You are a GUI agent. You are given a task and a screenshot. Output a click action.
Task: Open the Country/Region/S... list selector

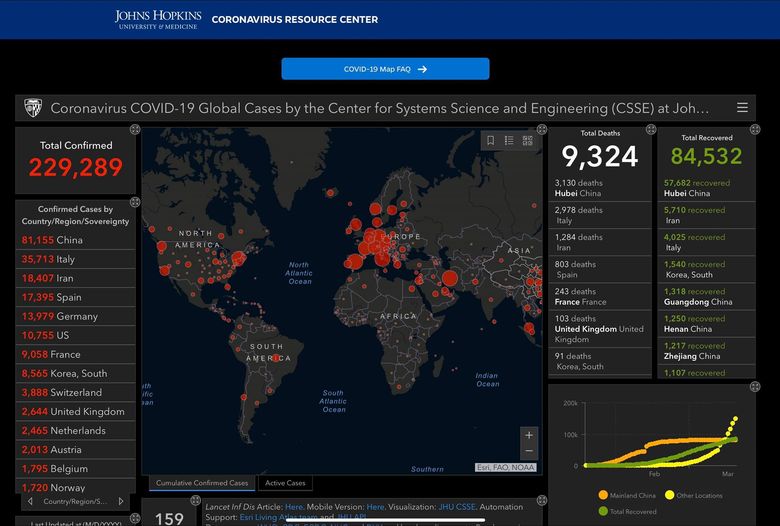75,501
